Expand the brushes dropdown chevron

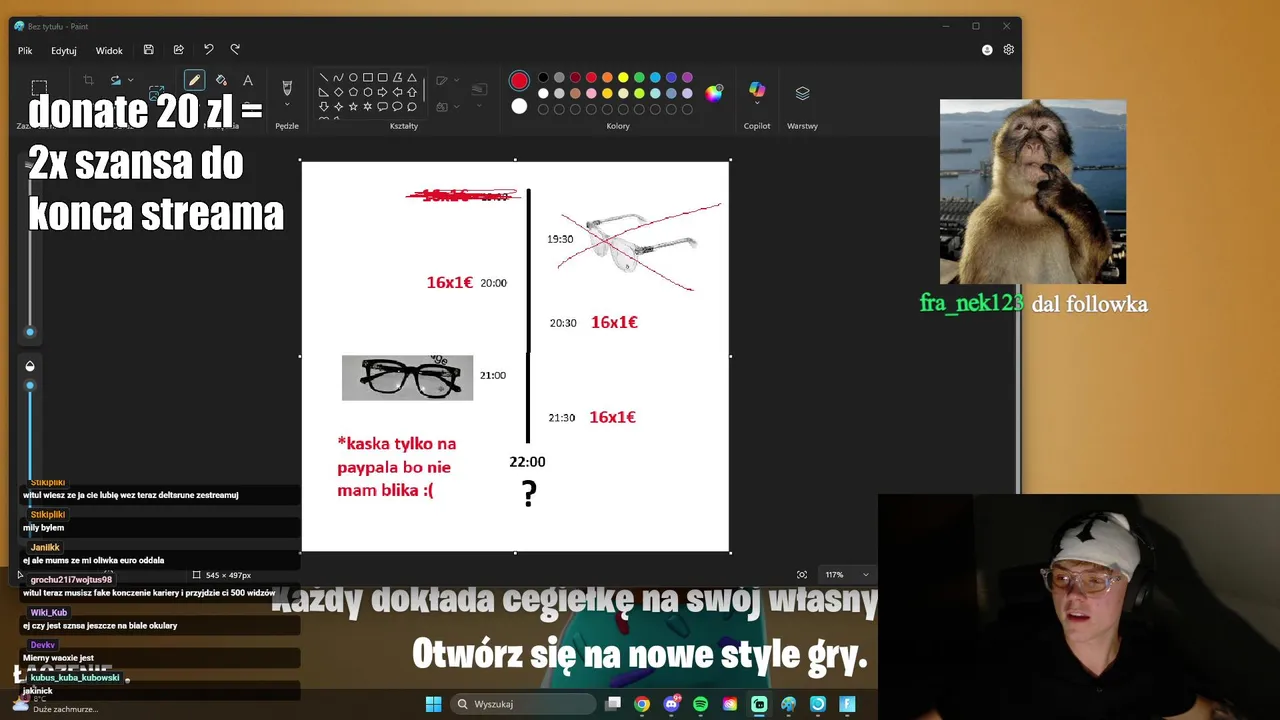(x=287, y=105)
